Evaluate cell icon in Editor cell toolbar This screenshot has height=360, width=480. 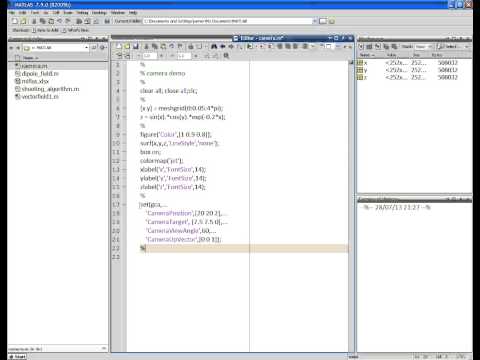[x=119, y=56]
